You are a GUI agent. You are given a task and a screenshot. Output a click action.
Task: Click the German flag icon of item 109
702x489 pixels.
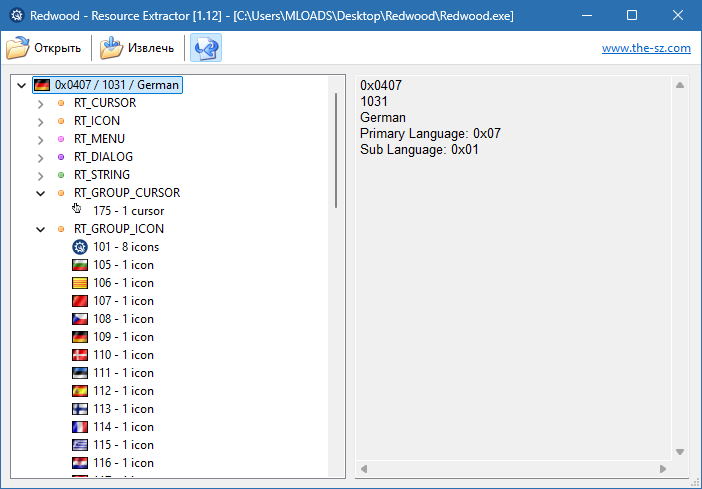[x=80, y=337]
